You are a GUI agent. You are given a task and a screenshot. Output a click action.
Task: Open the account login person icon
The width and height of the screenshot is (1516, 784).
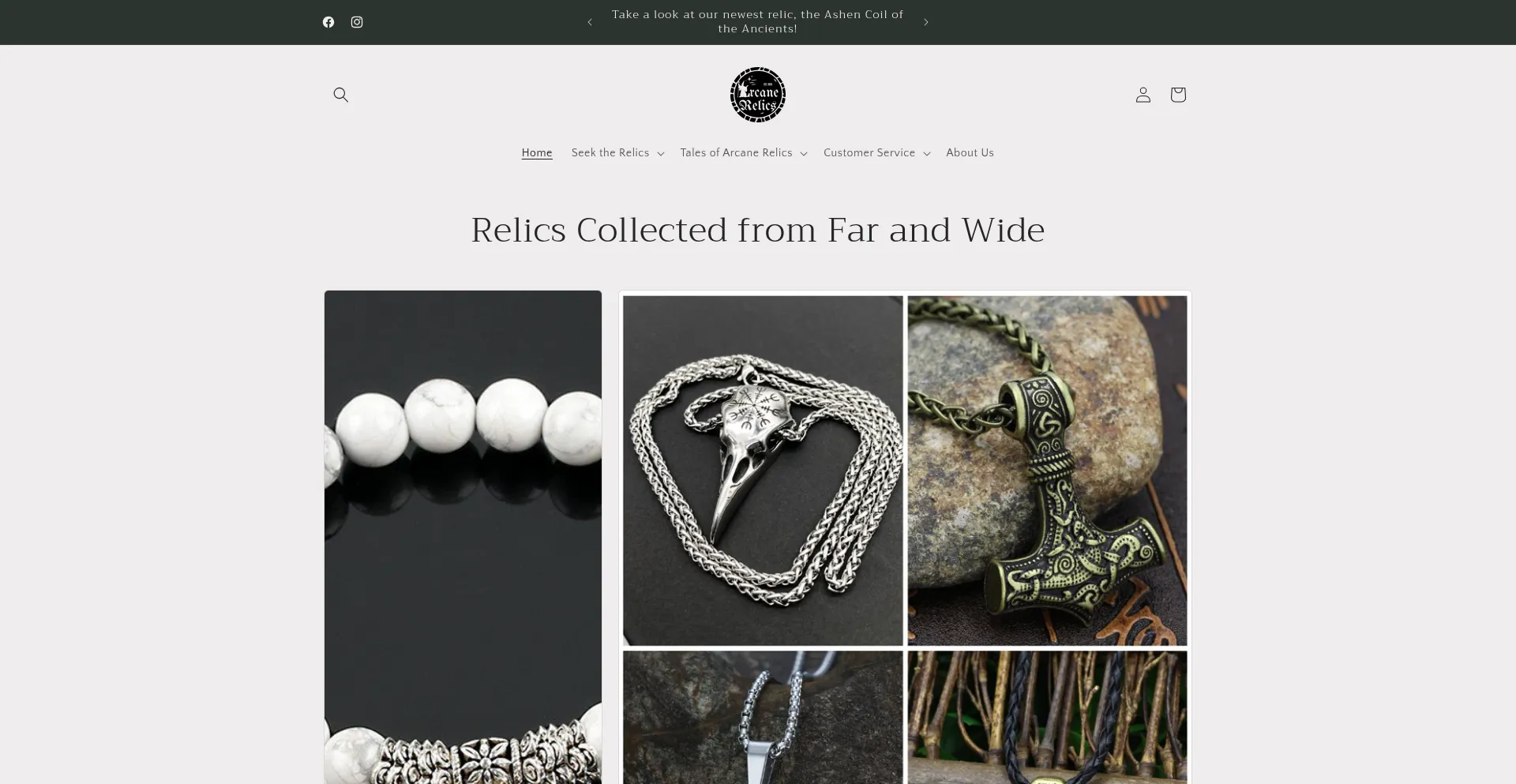(1143, 95)
